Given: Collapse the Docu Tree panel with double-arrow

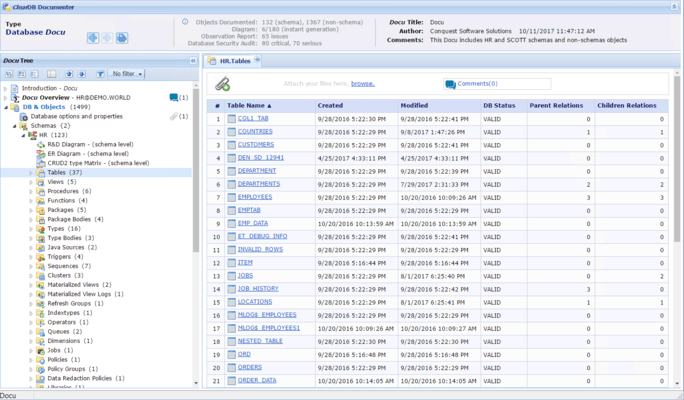Looking at the screenshot, I should point(193,60).
